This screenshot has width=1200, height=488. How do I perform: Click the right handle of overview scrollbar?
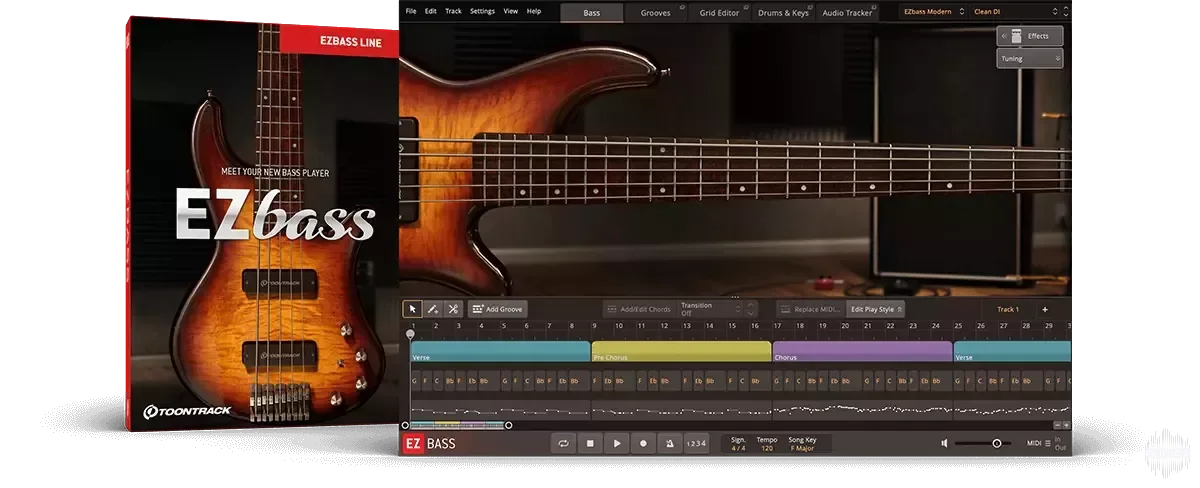point(508,425)
